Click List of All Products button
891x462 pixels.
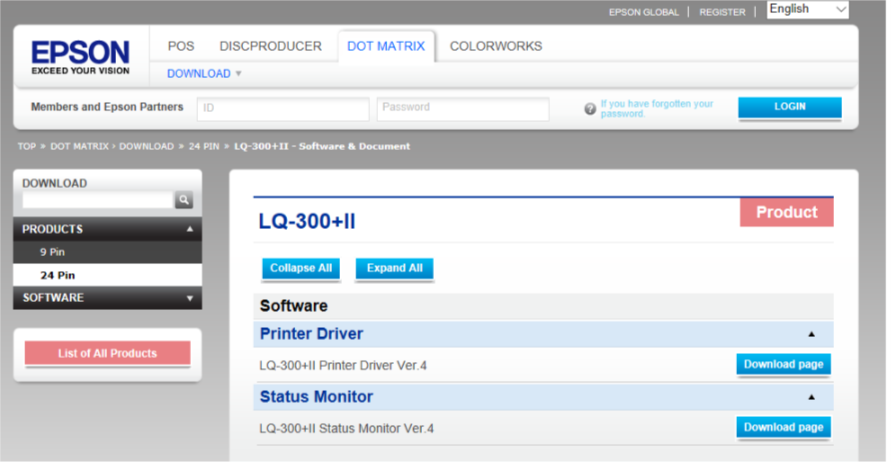click(107, 353)
